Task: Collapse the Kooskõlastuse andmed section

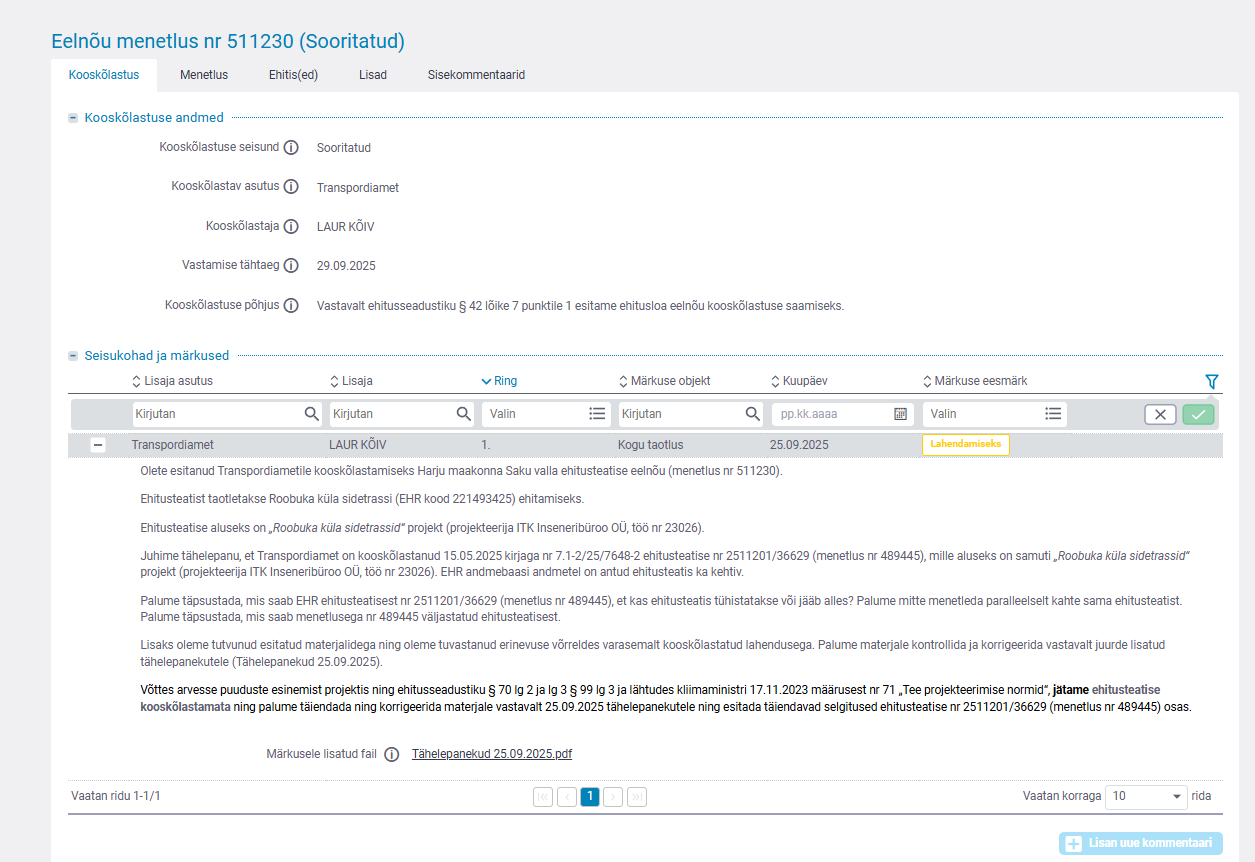Action: click(73, 118)
